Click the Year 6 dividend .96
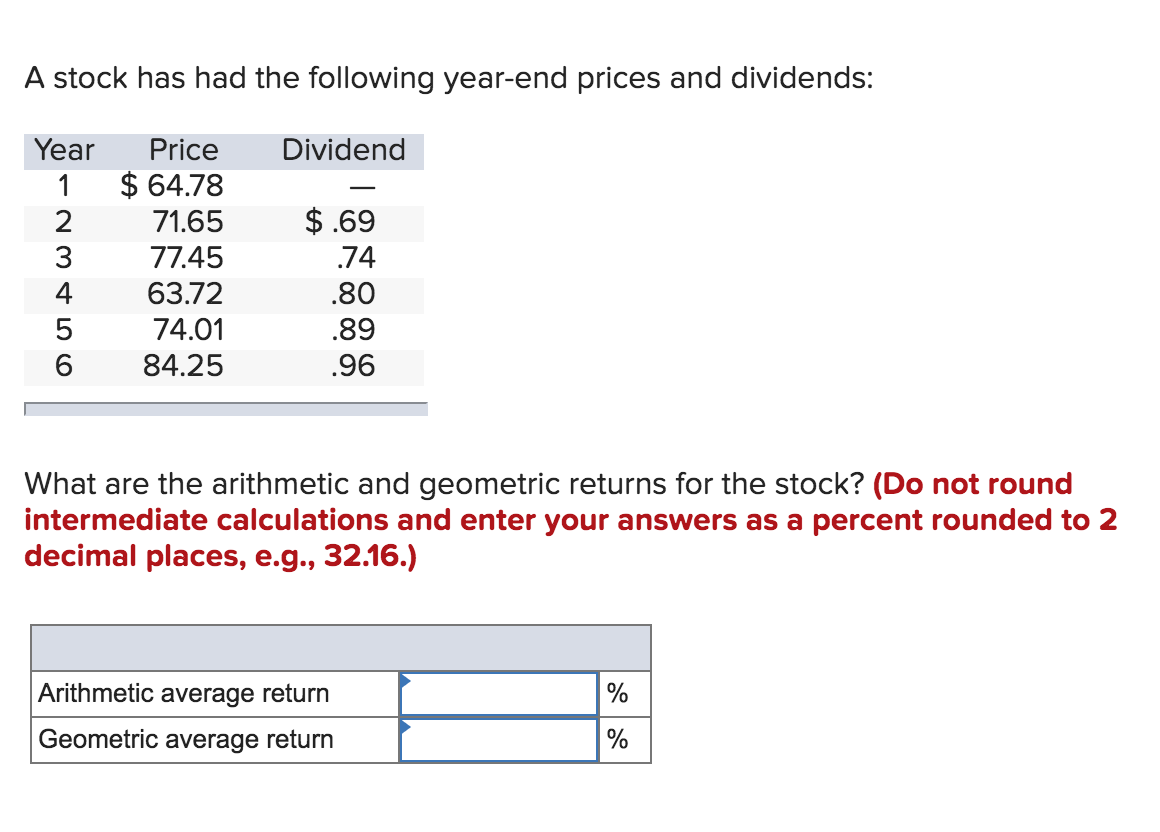The image size is (1160, 832). (354, 366)
